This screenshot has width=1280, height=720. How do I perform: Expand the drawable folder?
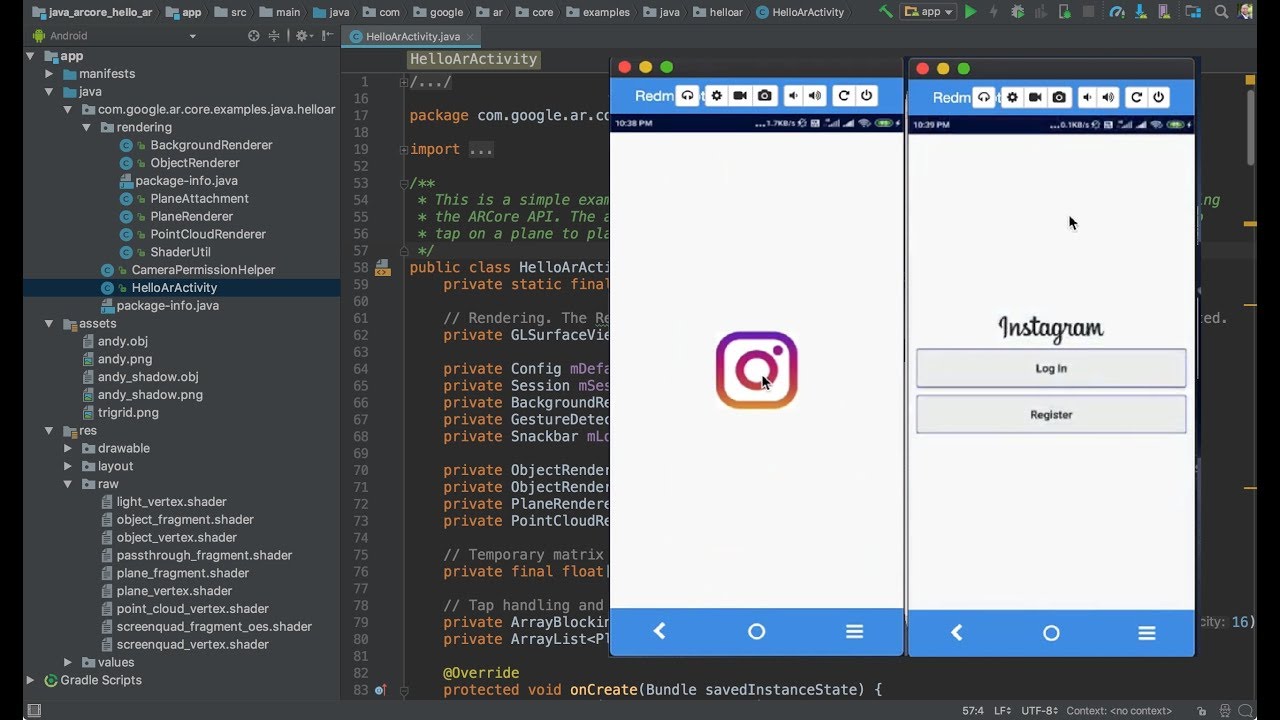pos(68,449)
